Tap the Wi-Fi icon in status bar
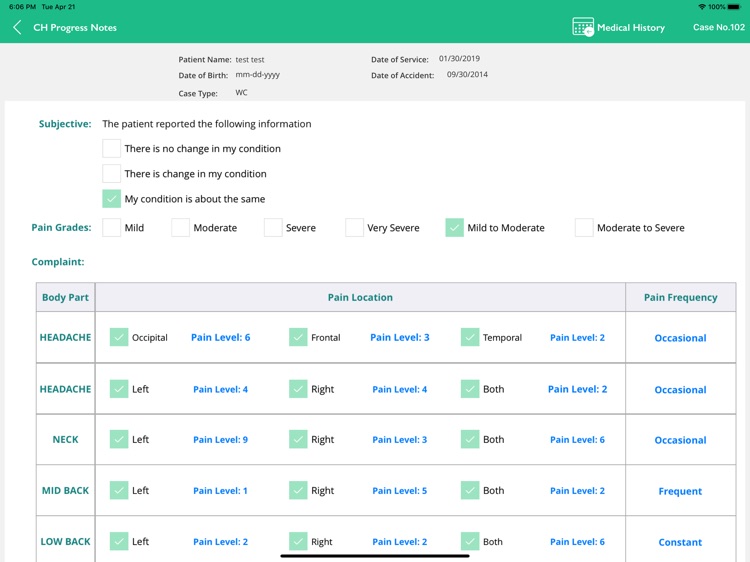The height and width of the screenshot is (562, 750). (x=701, y=7)
